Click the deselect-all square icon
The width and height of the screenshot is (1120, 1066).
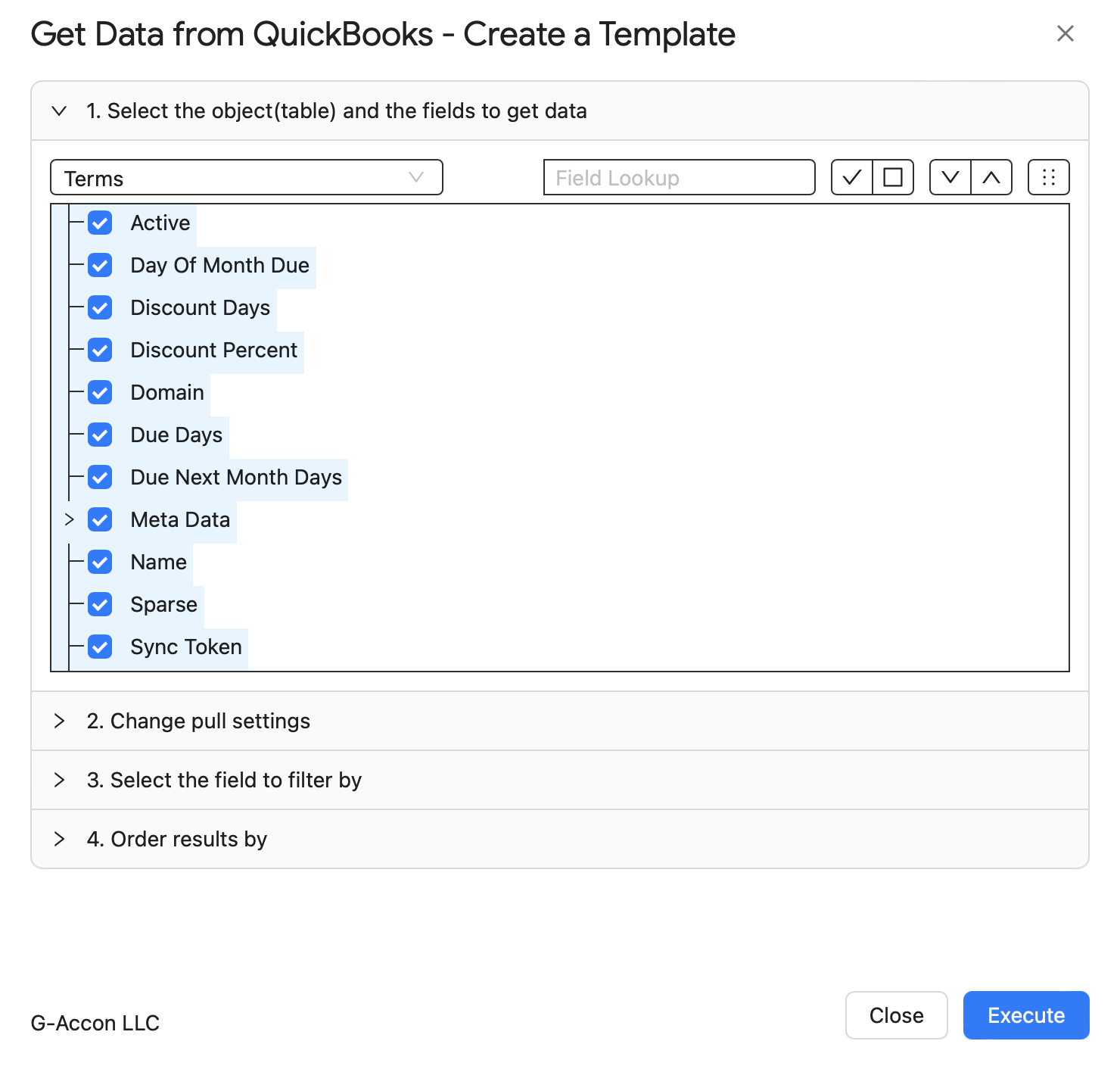click(893, 177)
